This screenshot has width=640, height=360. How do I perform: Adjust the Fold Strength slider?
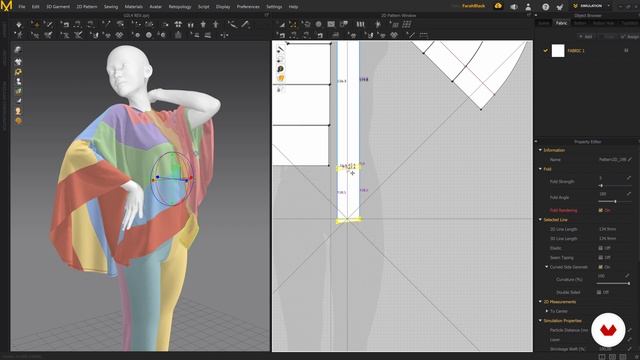(615, 186)
